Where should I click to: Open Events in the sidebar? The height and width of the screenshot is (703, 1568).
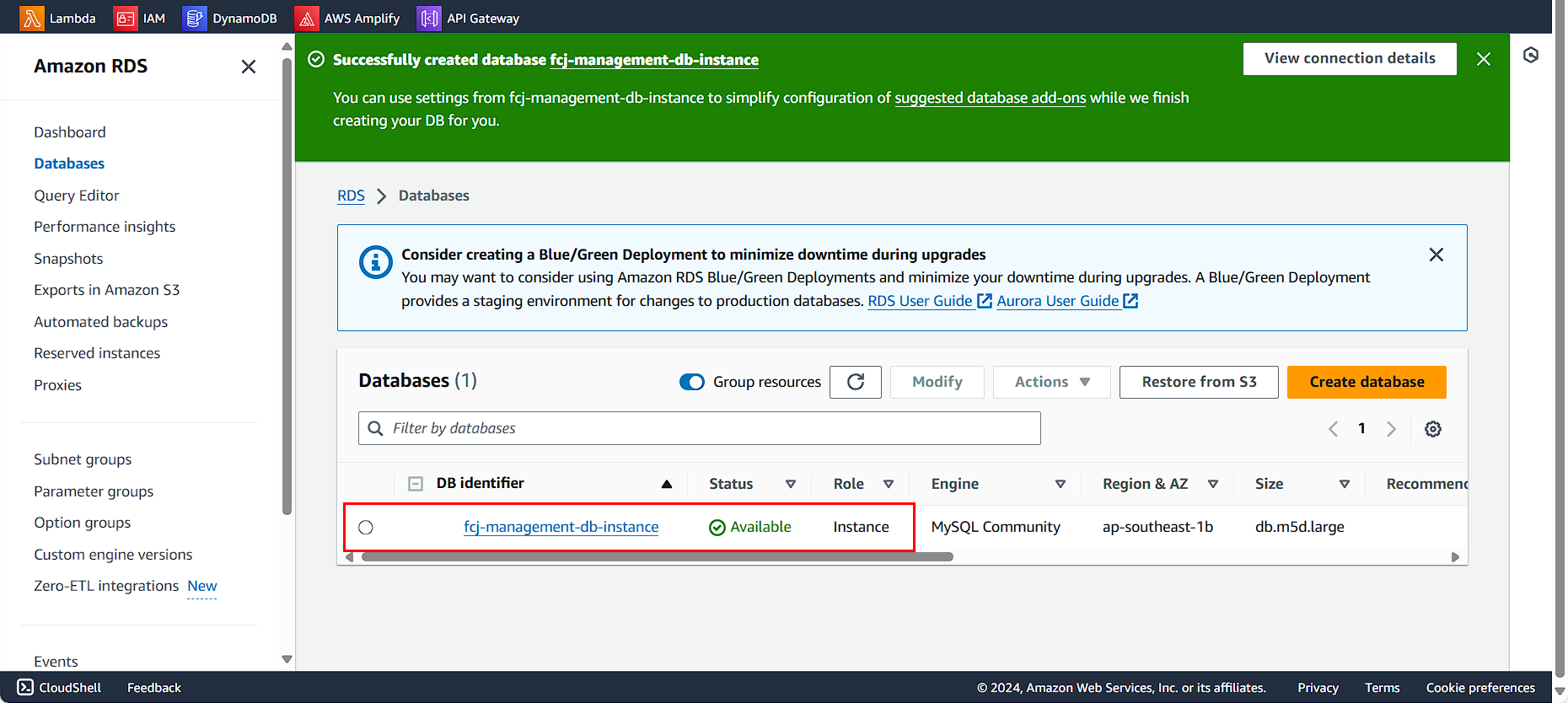(56, 662)
